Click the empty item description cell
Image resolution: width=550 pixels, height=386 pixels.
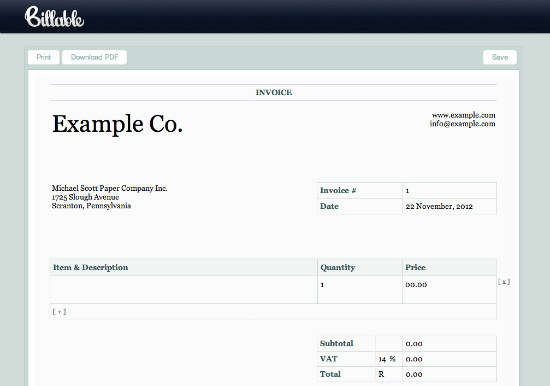point(183,290)
